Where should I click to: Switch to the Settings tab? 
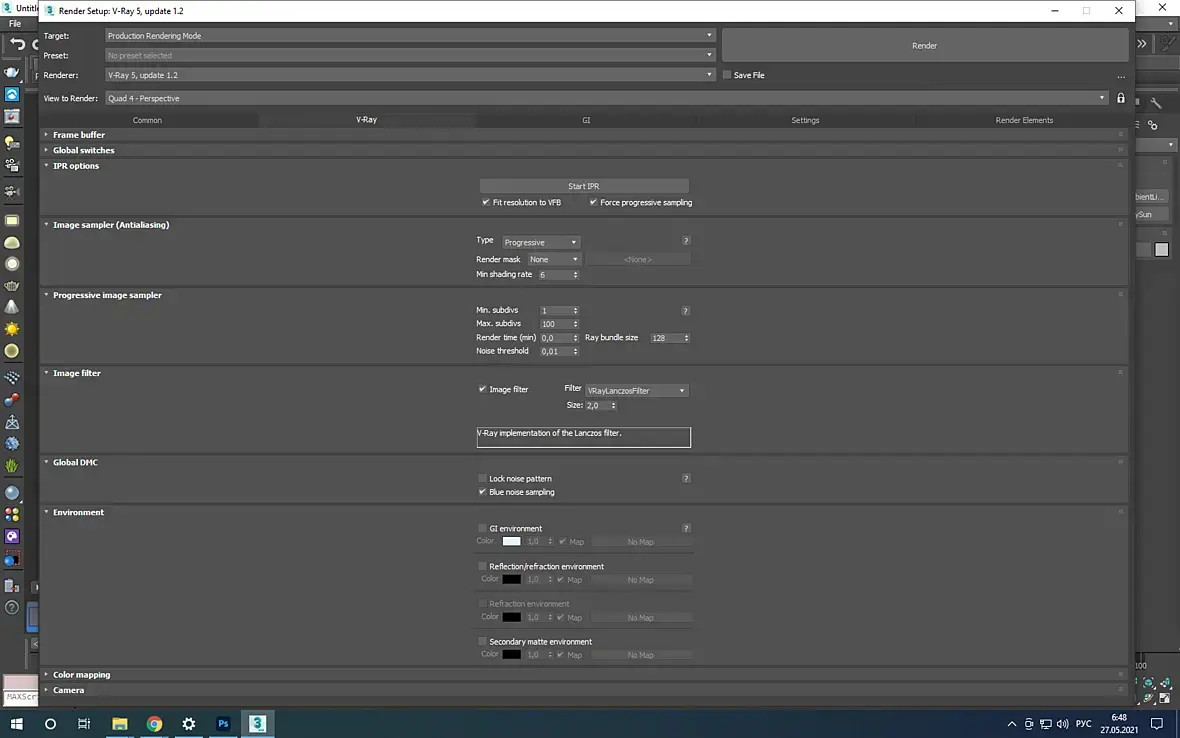click(x=805, y=120)
